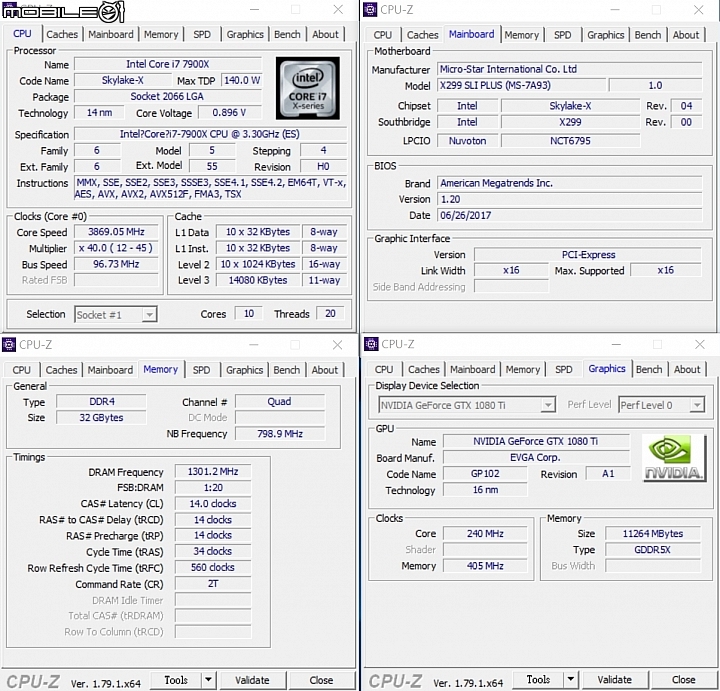
Task: Click DRAM Frequency 1301.2 MHz value
Action: point(213,472)
